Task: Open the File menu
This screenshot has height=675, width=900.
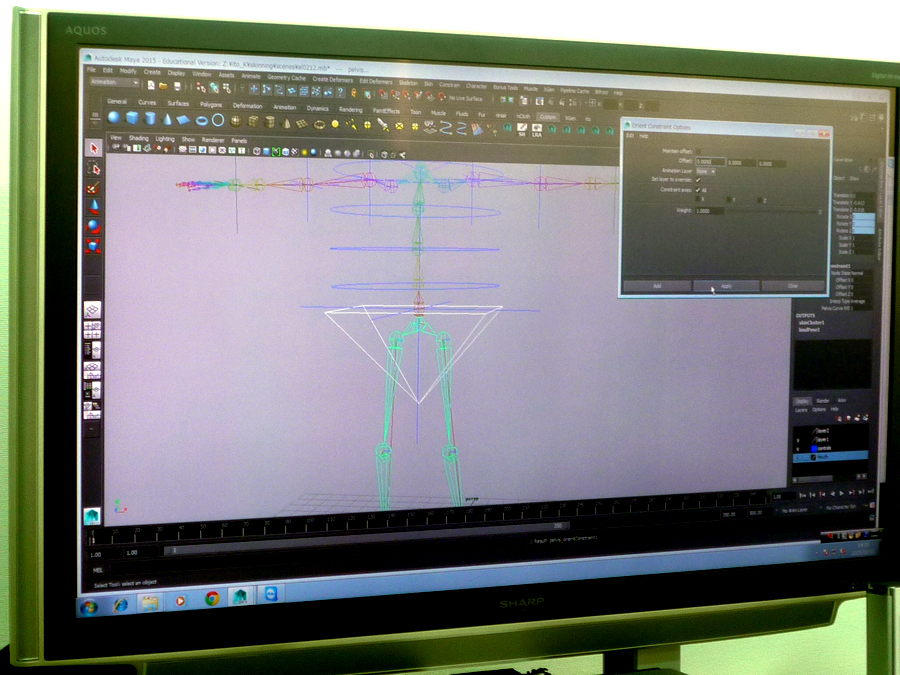Action: [91, 70]
